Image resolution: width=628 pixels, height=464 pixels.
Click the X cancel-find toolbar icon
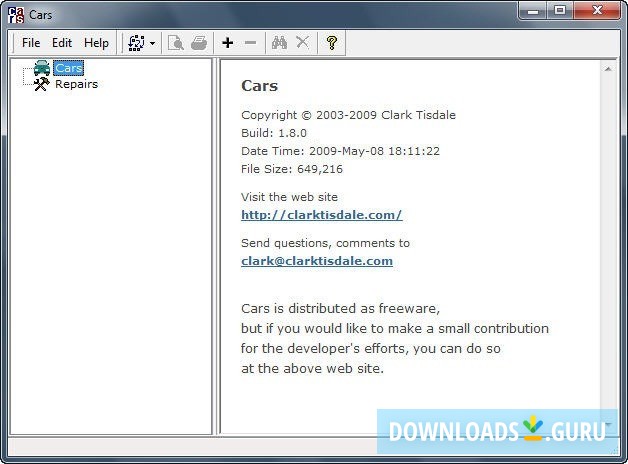[302, 42]
